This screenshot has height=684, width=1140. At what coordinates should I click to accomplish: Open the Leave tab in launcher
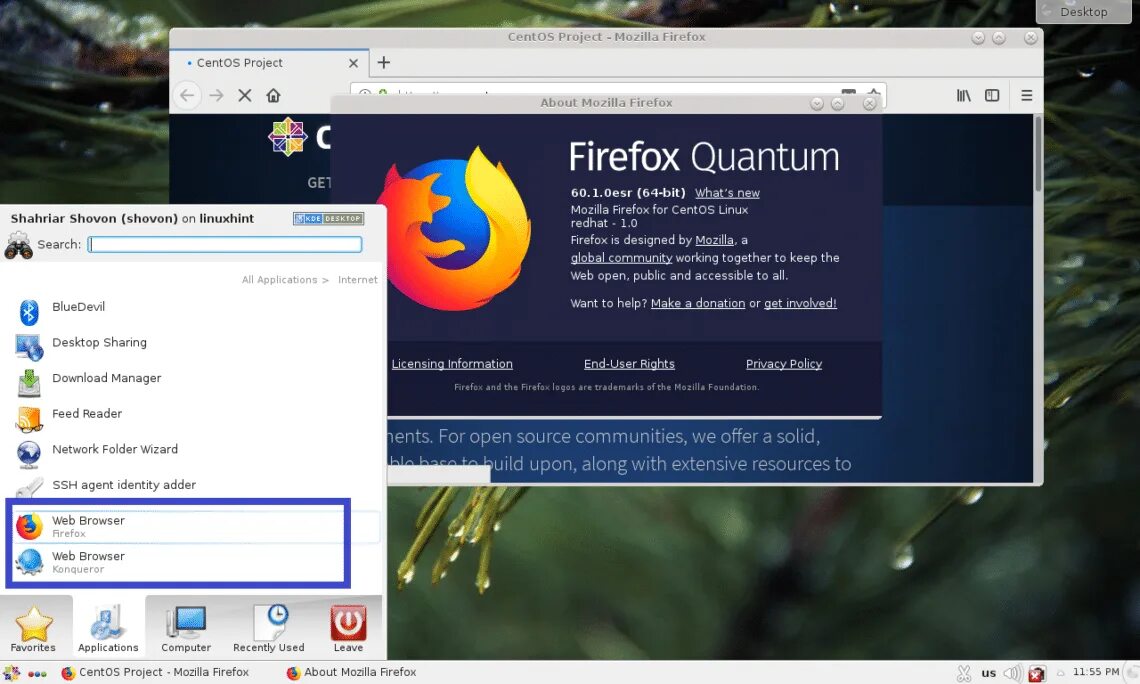[x=348, y=627]
